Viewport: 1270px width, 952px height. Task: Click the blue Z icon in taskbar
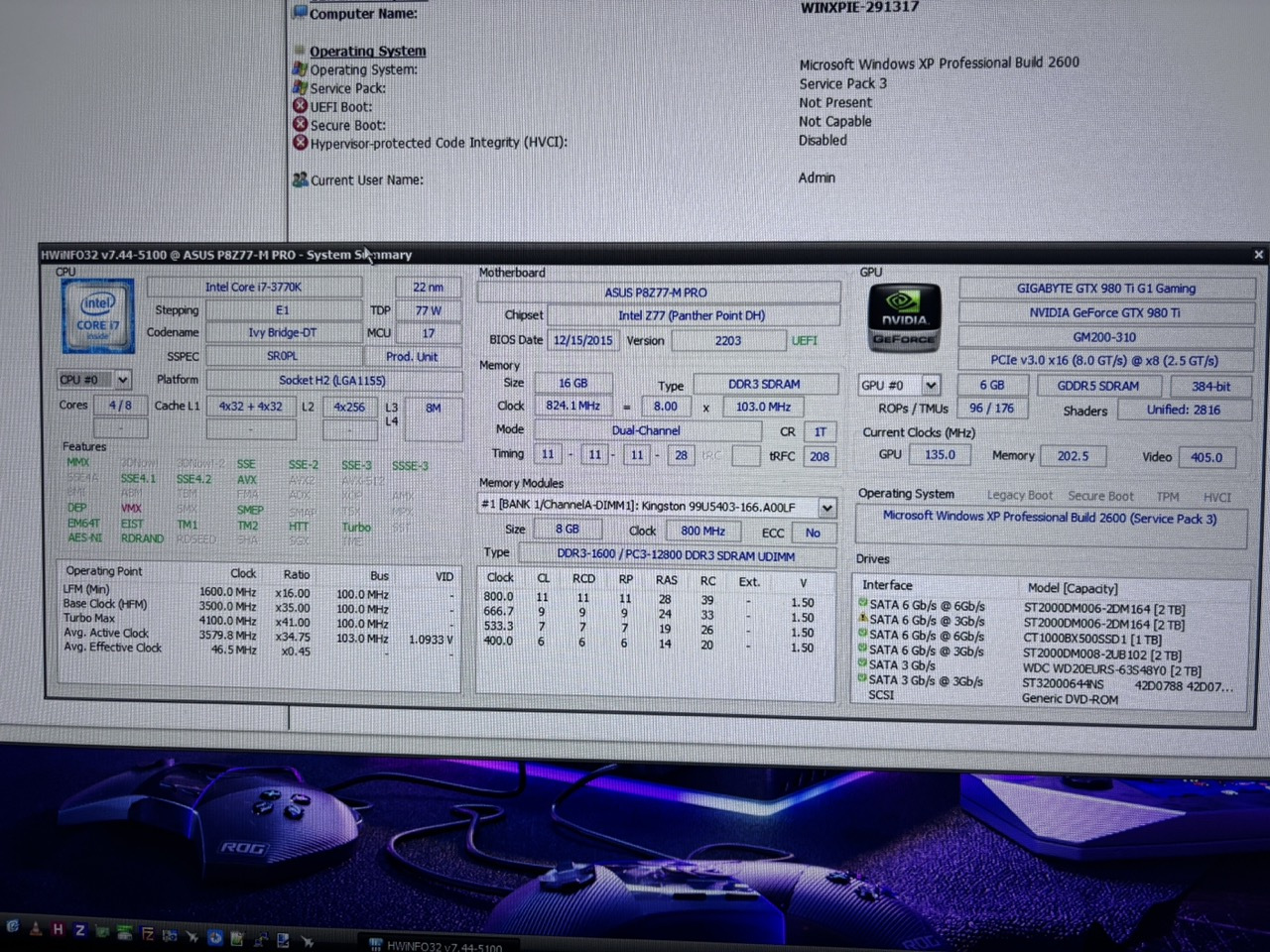click(x=79, y=931)
